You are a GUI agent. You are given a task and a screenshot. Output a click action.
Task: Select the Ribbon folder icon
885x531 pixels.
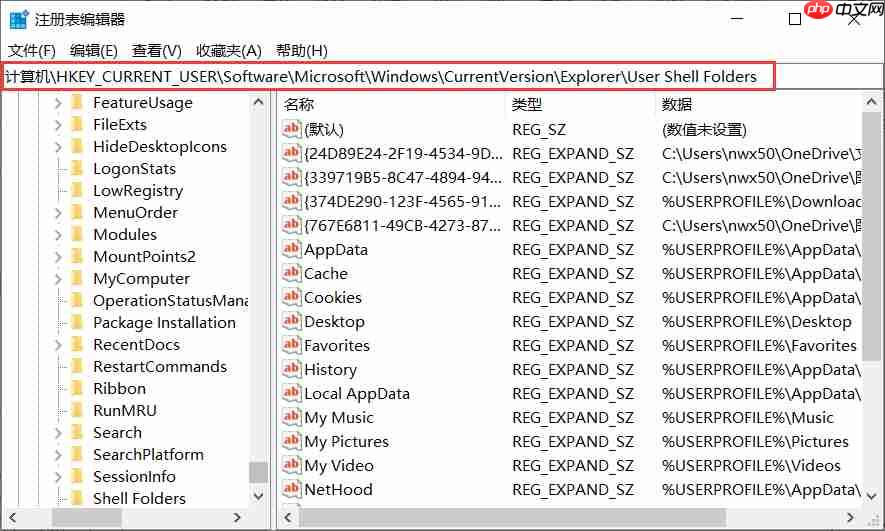(78, 389)
